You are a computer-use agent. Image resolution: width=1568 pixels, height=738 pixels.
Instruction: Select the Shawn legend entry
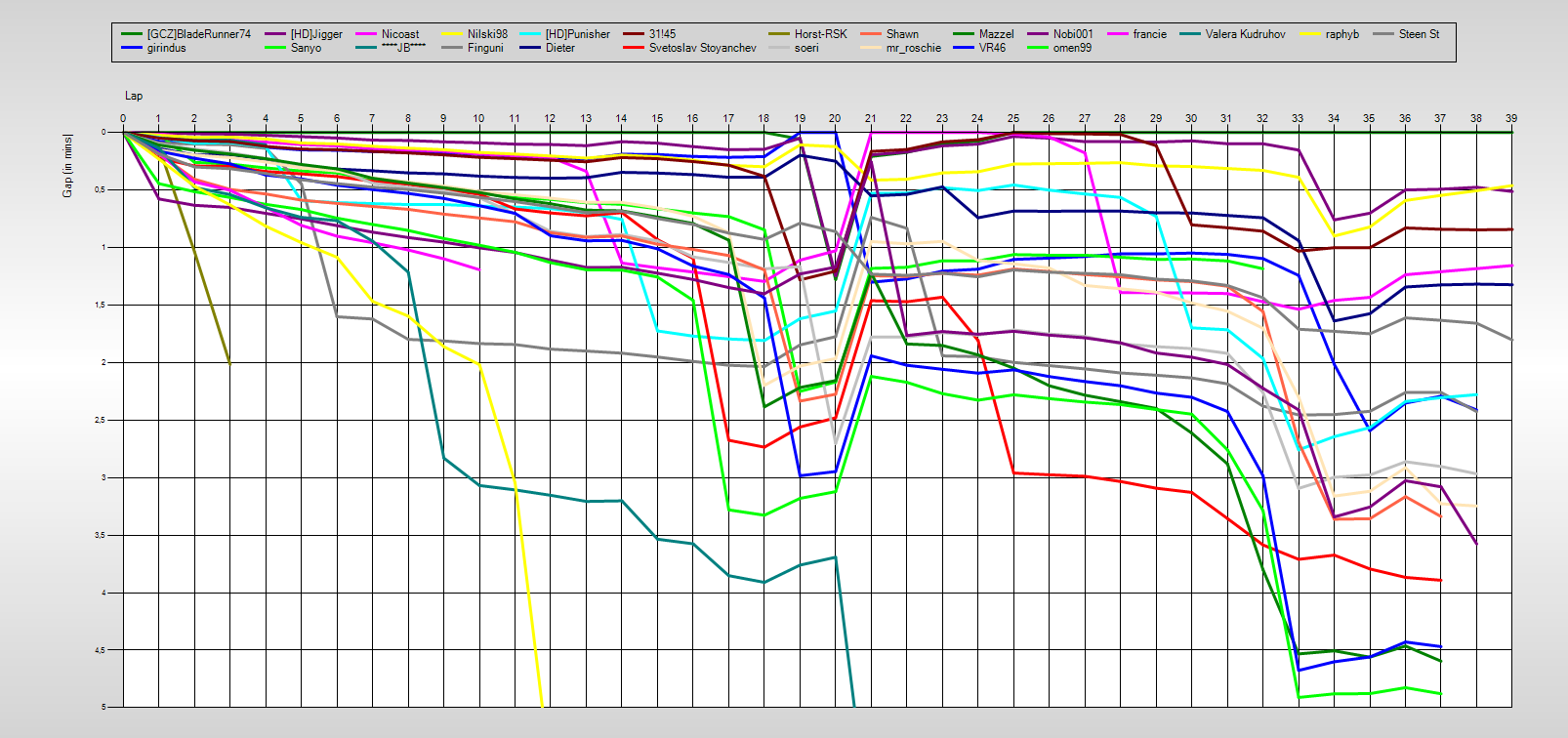click(x=902, y=34)
